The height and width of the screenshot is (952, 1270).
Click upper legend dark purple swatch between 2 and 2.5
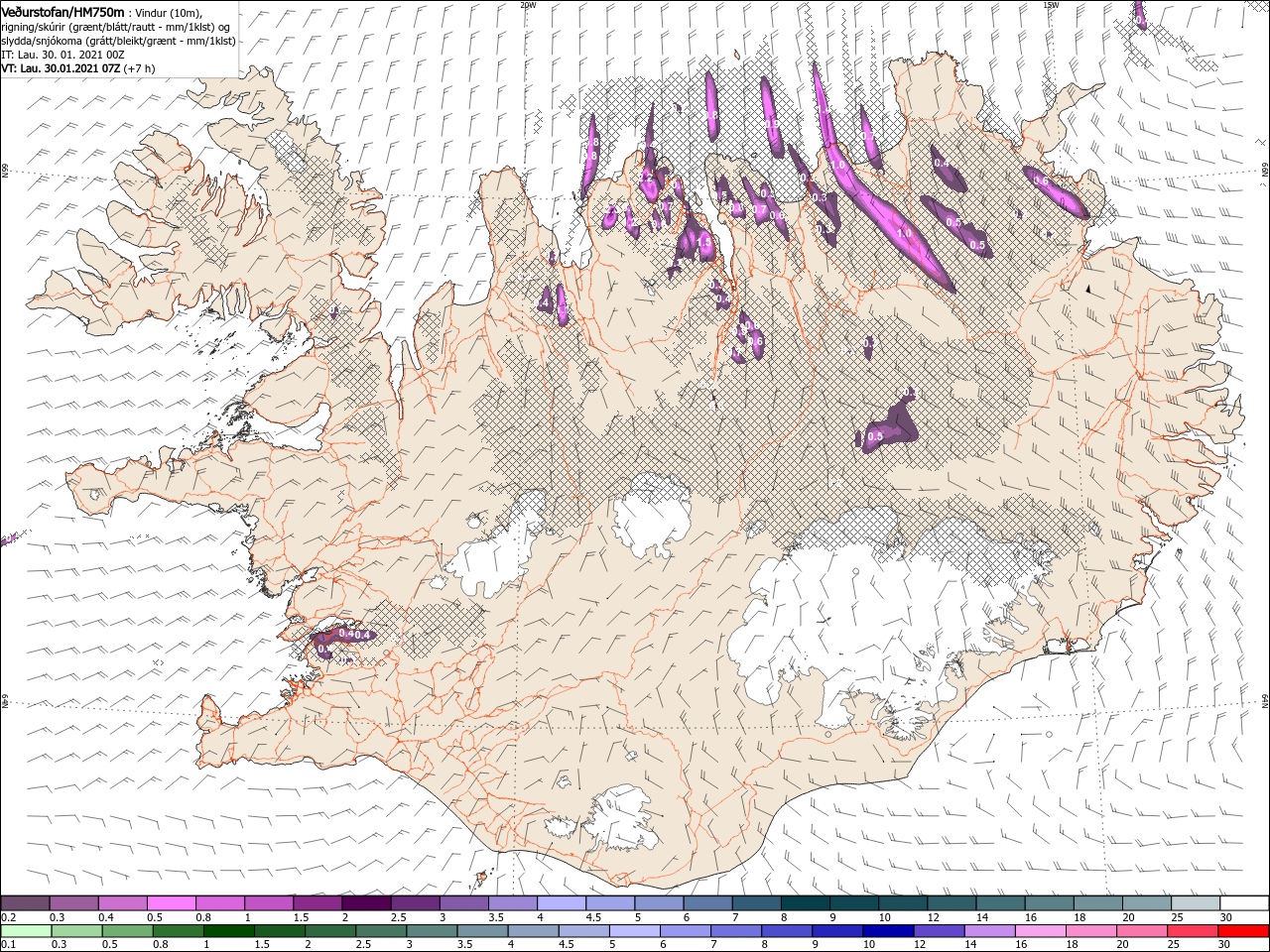pyautogui.click(x=366, y=903)
